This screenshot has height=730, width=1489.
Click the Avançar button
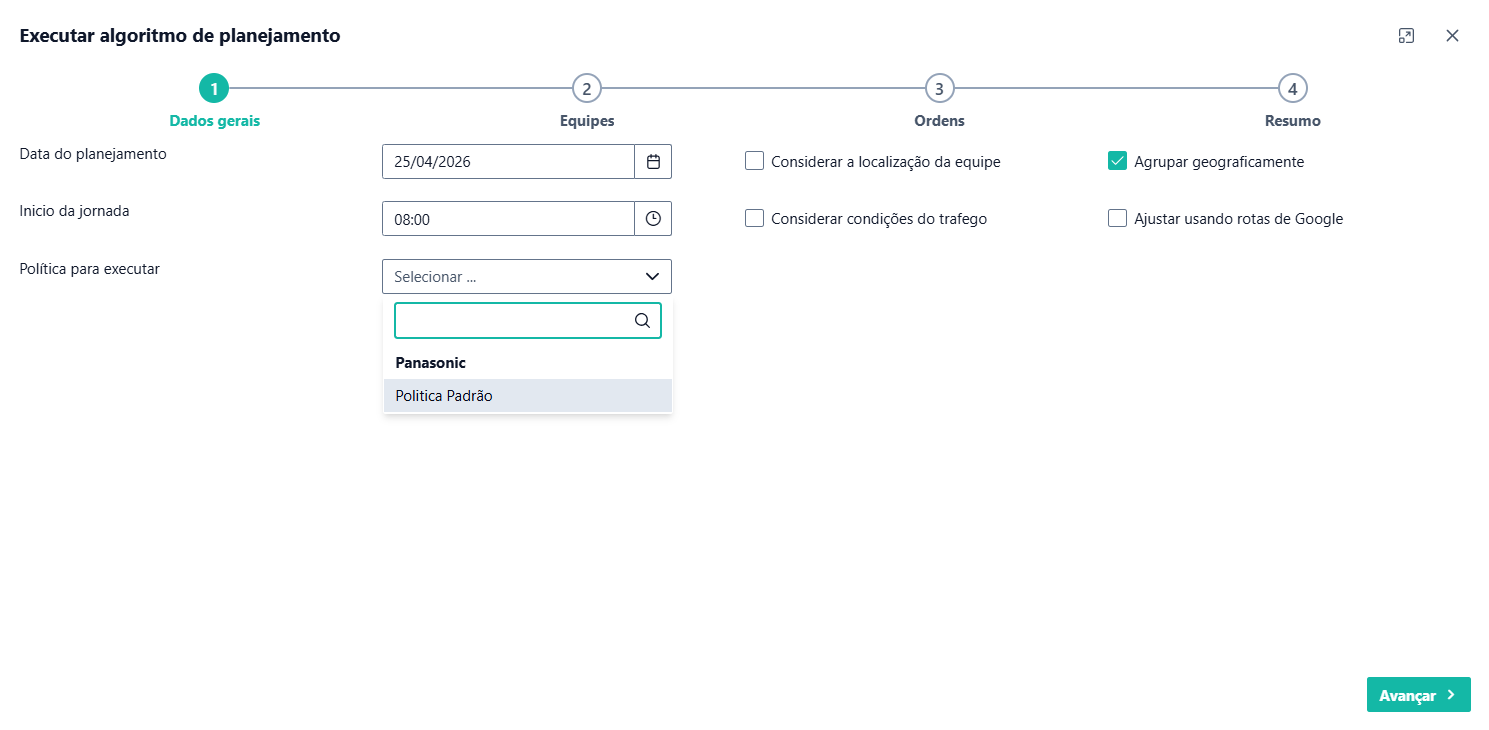click(1418, 695)
